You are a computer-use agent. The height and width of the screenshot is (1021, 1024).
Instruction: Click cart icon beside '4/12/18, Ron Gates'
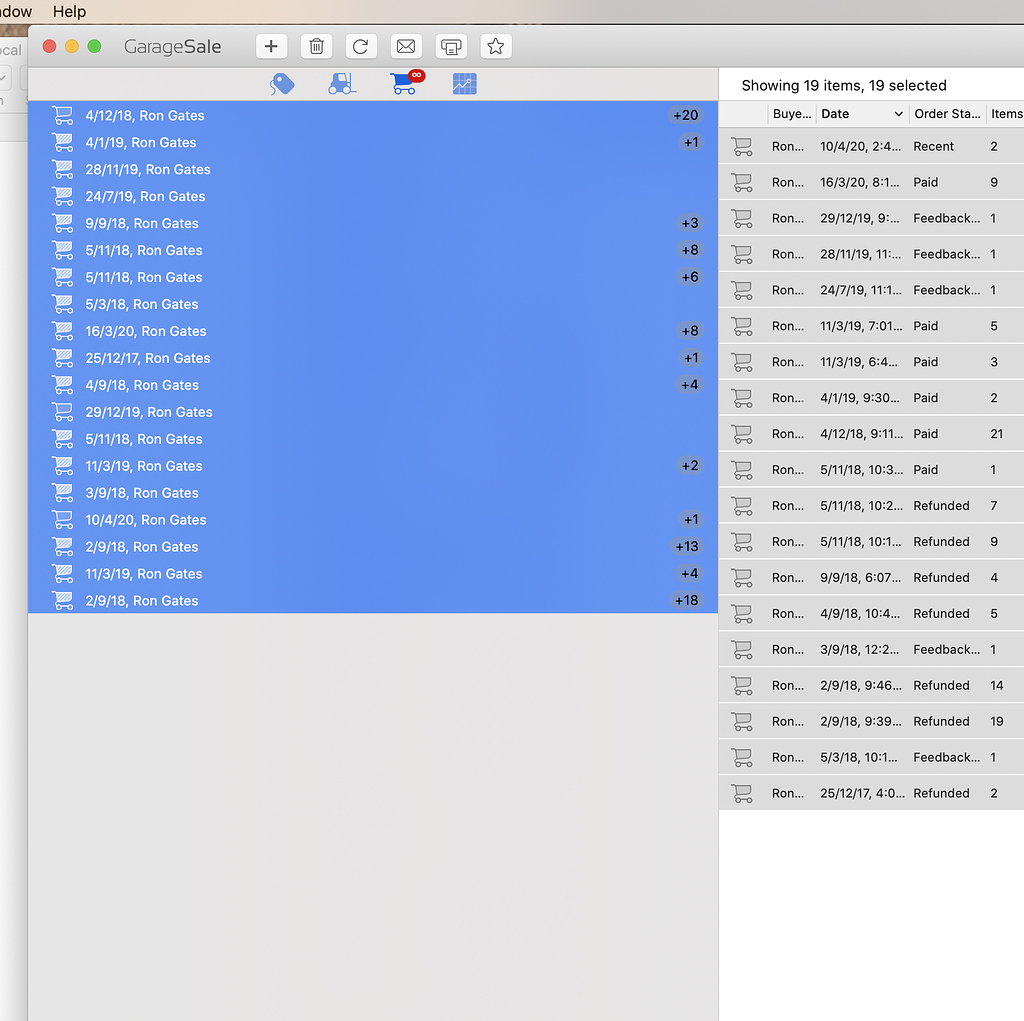click(63, 116)
